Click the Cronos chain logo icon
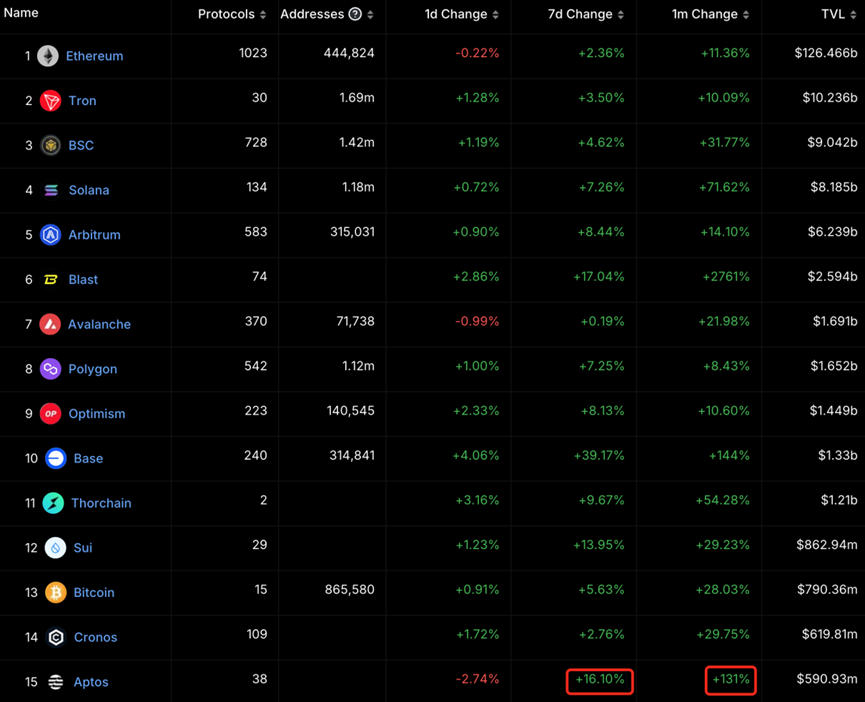 (x=56, y=637)
